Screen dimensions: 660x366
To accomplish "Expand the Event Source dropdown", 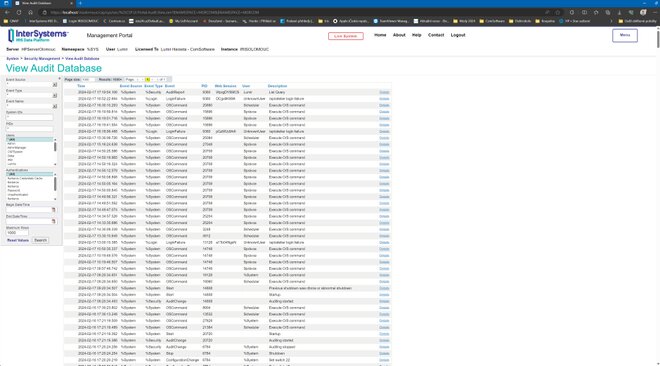I will point(55,85).
